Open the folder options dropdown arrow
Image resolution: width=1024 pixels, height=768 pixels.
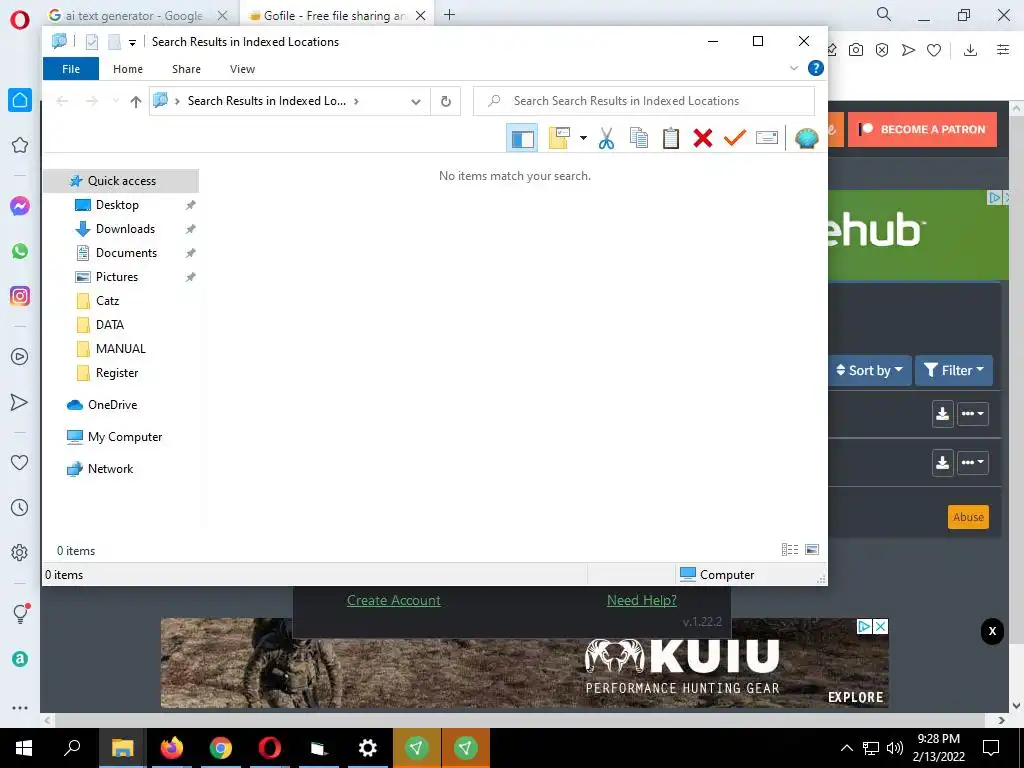pyautogui.click(x=583, y=138)
